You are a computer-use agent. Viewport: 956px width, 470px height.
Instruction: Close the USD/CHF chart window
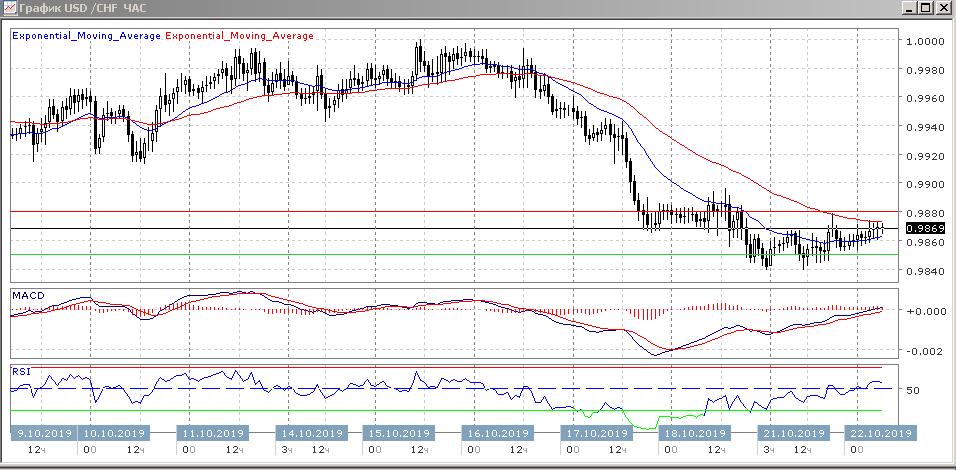coord(943,9)
